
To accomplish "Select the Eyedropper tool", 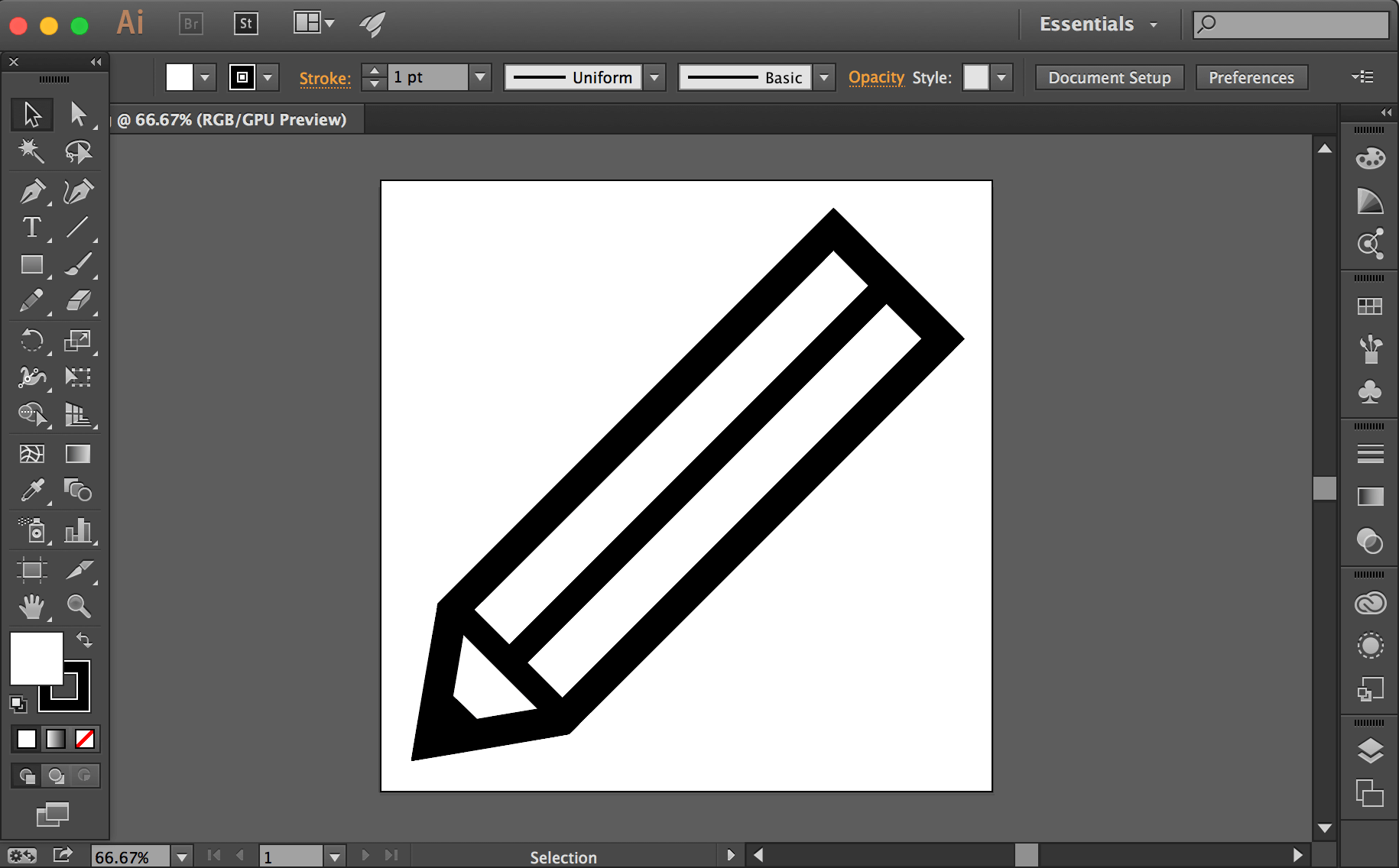I will (31, 491).
